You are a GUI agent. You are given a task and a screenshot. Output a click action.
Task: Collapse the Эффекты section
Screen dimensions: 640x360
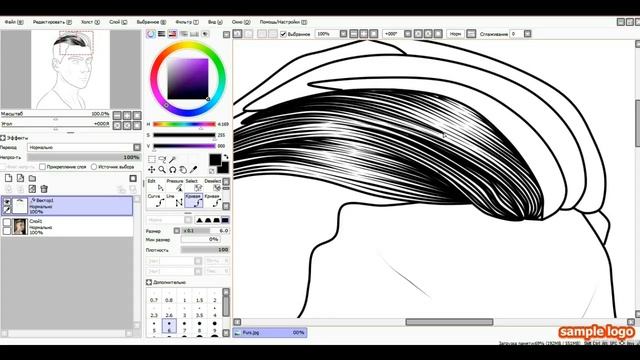point(3,138)
